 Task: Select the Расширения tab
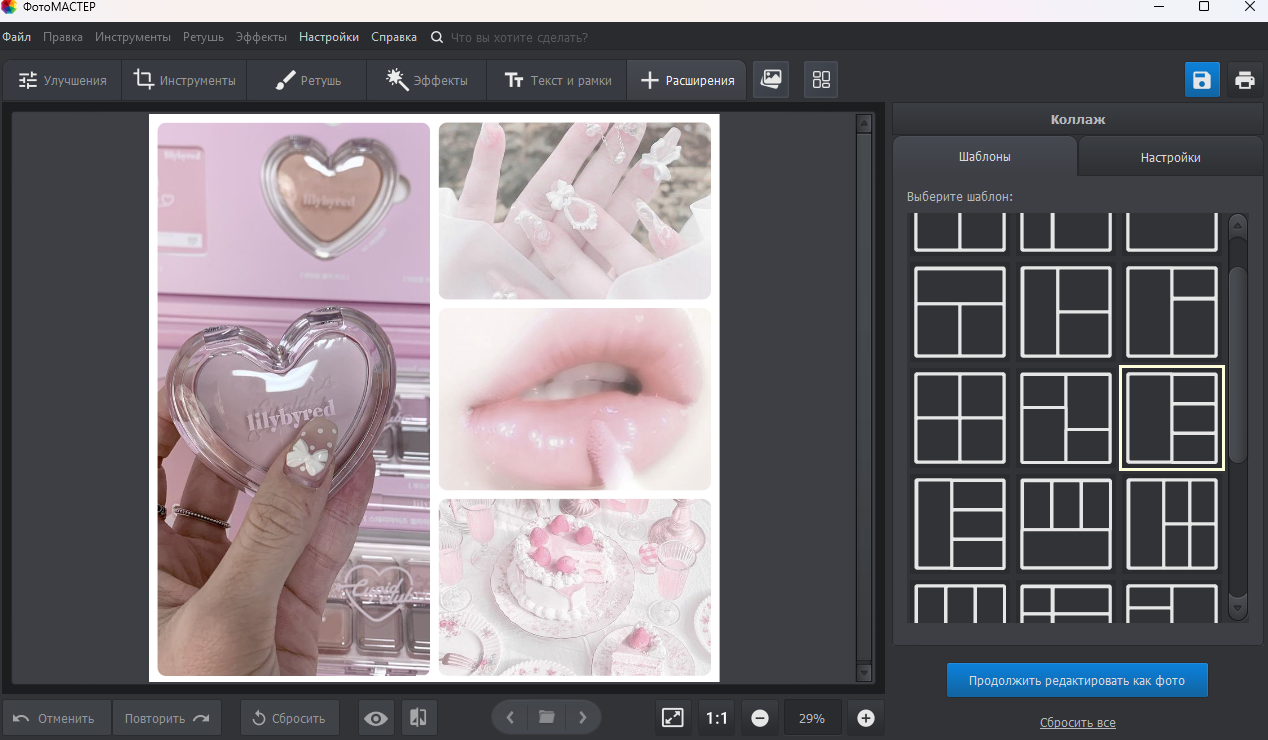(687, 80)
